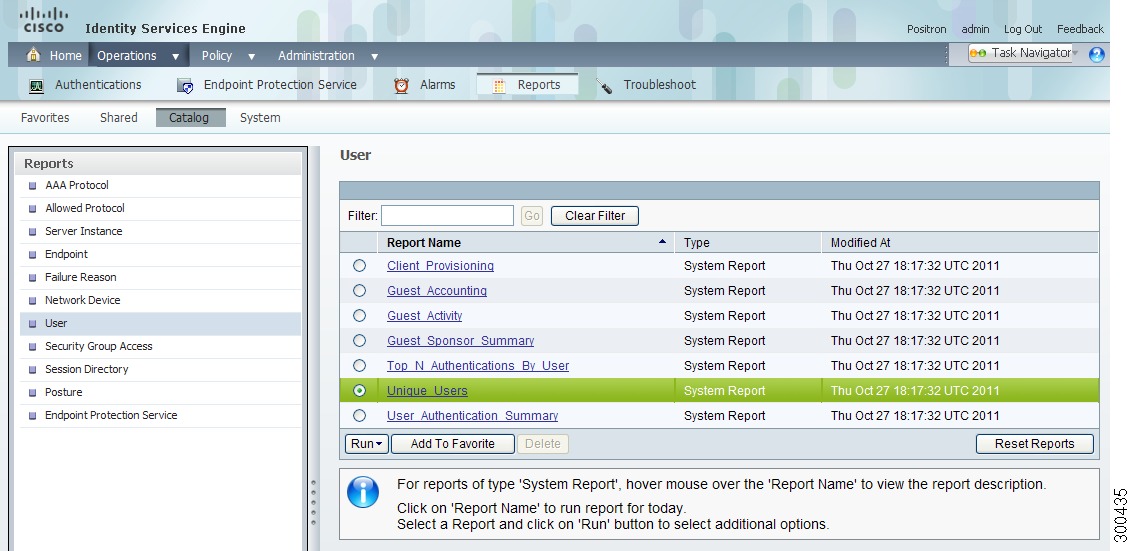This screenshot has width=1132, height=551.
Task: Click the Session Directory bullet icon
Action: coord(32,370)
